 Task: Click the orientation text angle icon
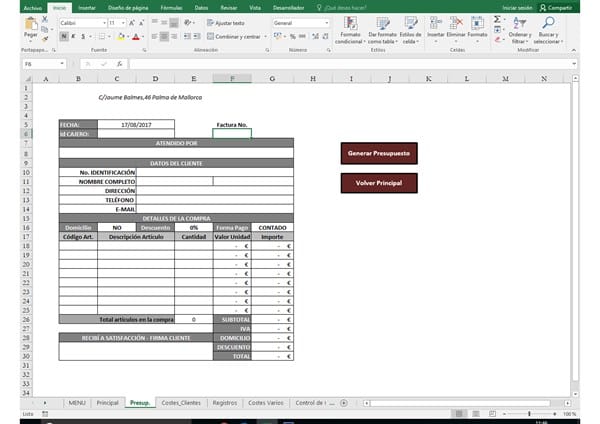click(188, 23)
